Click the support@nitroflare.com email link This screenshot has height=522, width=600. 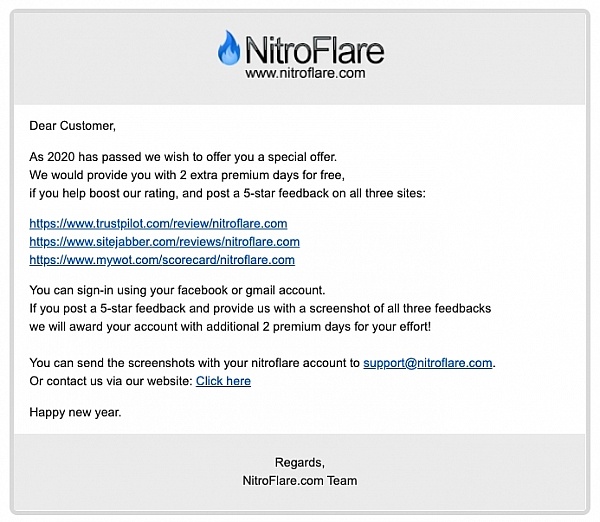point(428,362)
